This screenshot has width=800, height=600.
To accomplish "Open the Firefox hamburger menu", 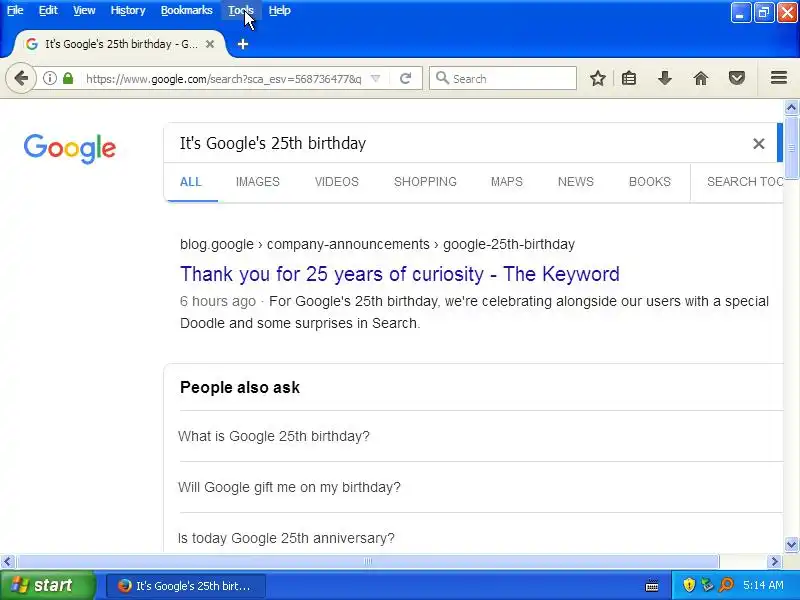I will (779, 78).
